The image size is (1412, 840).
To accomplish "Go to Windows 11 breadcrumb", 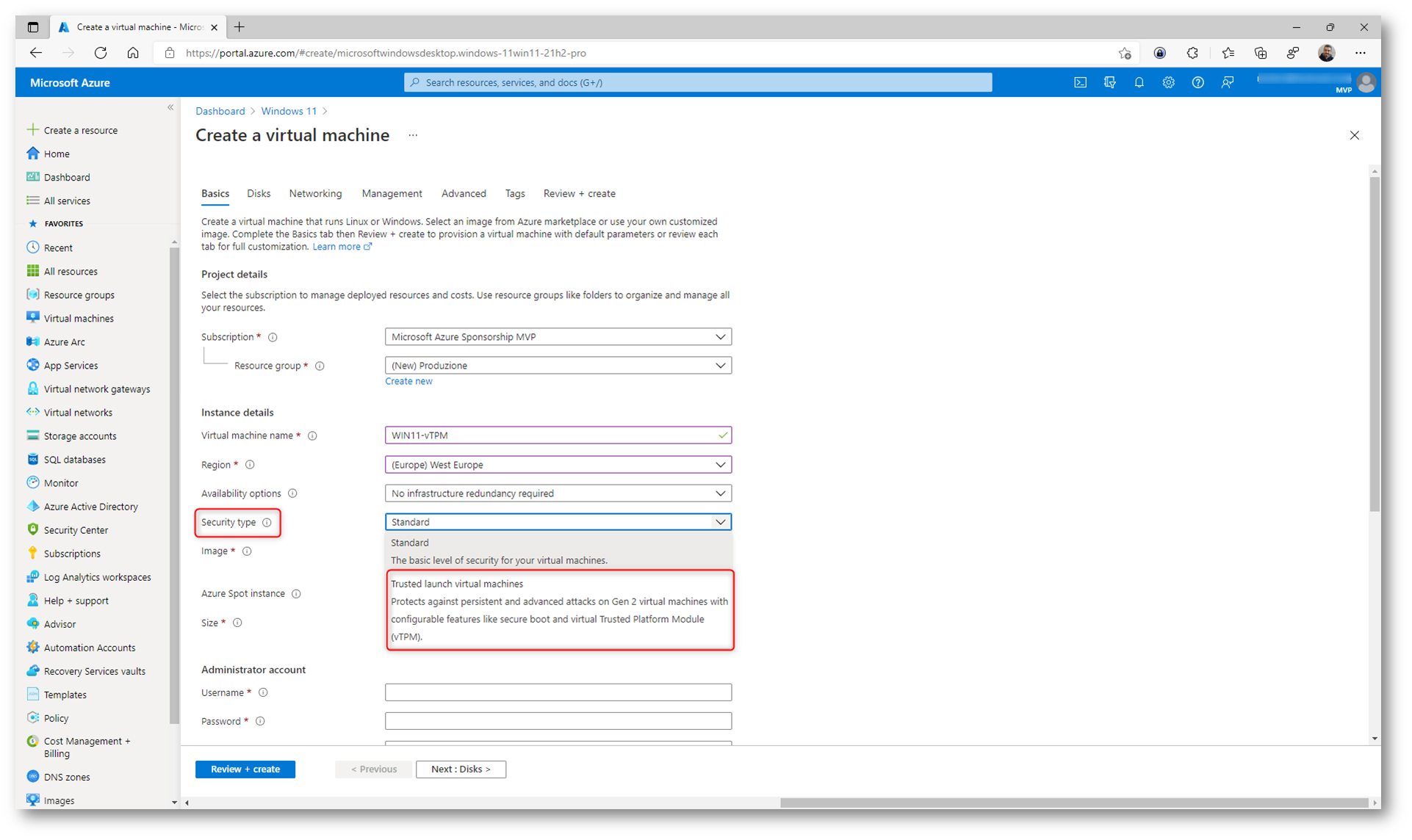I will (x=289, y=111).
